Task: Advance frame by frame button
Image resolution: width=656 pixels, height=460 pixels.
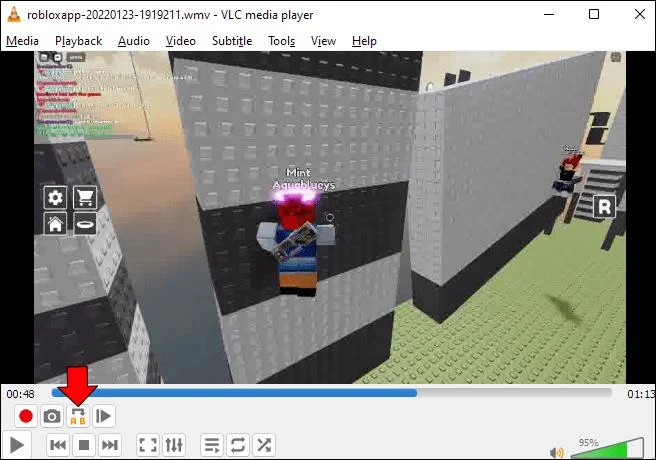Action: [x=104, y=416]
